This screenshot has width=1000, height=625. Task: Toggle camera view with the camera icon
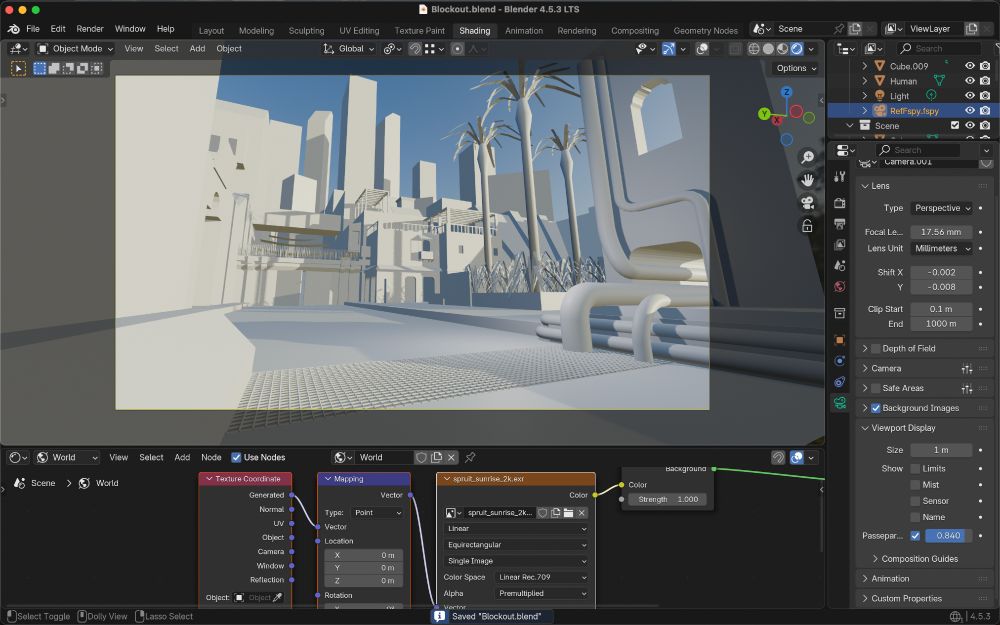pos(807,203)
